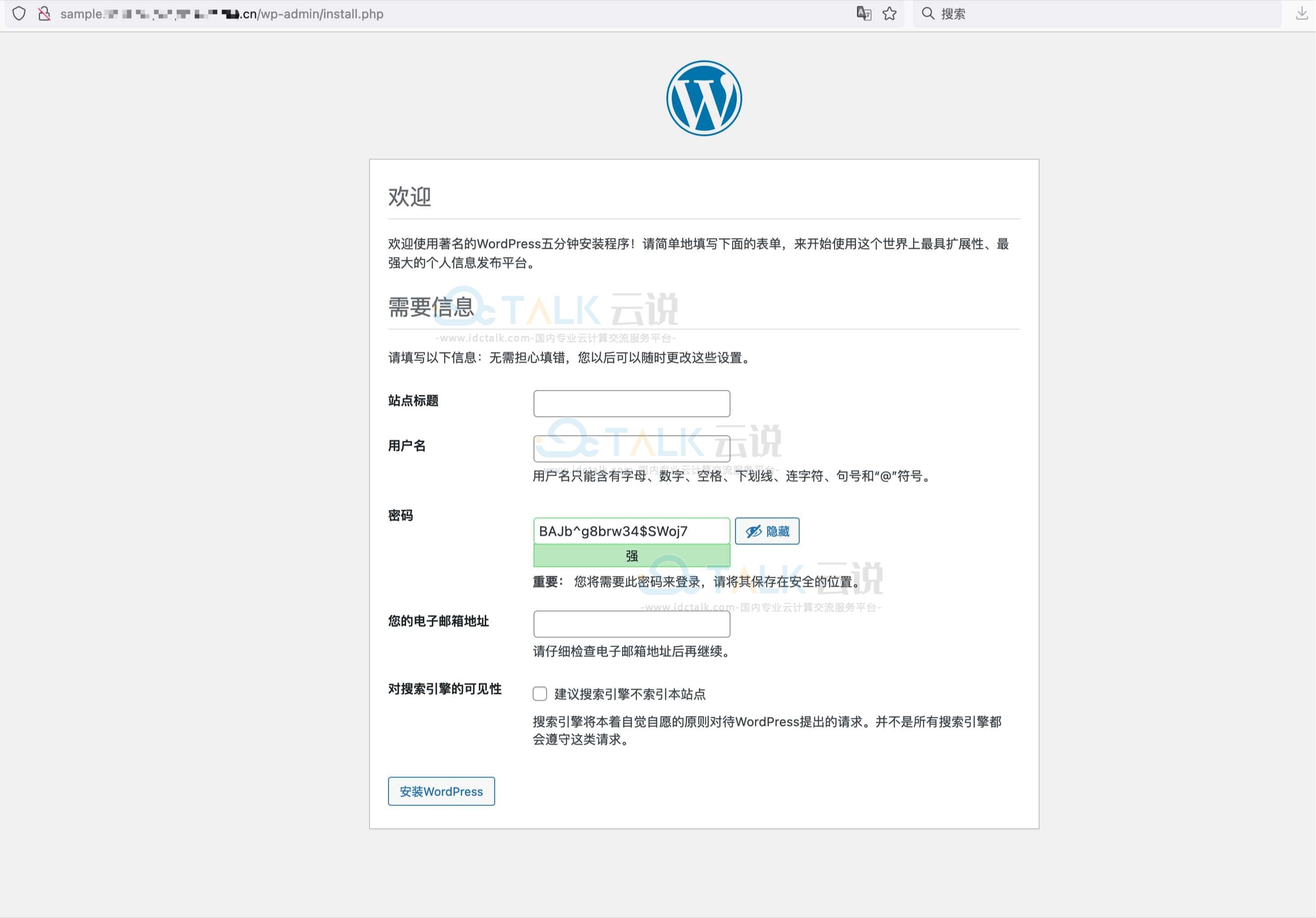
Task: Click the 建议搜索引擎不索引本站点 label text
Action: coord(629,694)
